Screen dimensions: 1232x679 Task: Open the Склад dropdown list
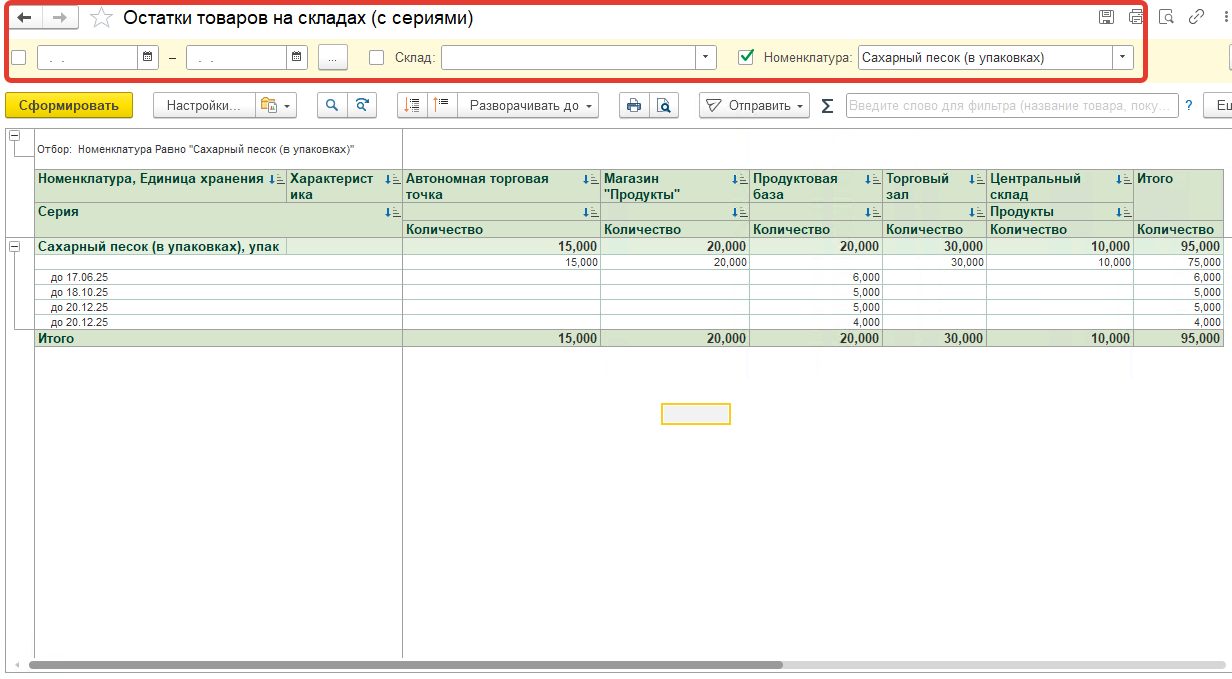tap(707, 57)
